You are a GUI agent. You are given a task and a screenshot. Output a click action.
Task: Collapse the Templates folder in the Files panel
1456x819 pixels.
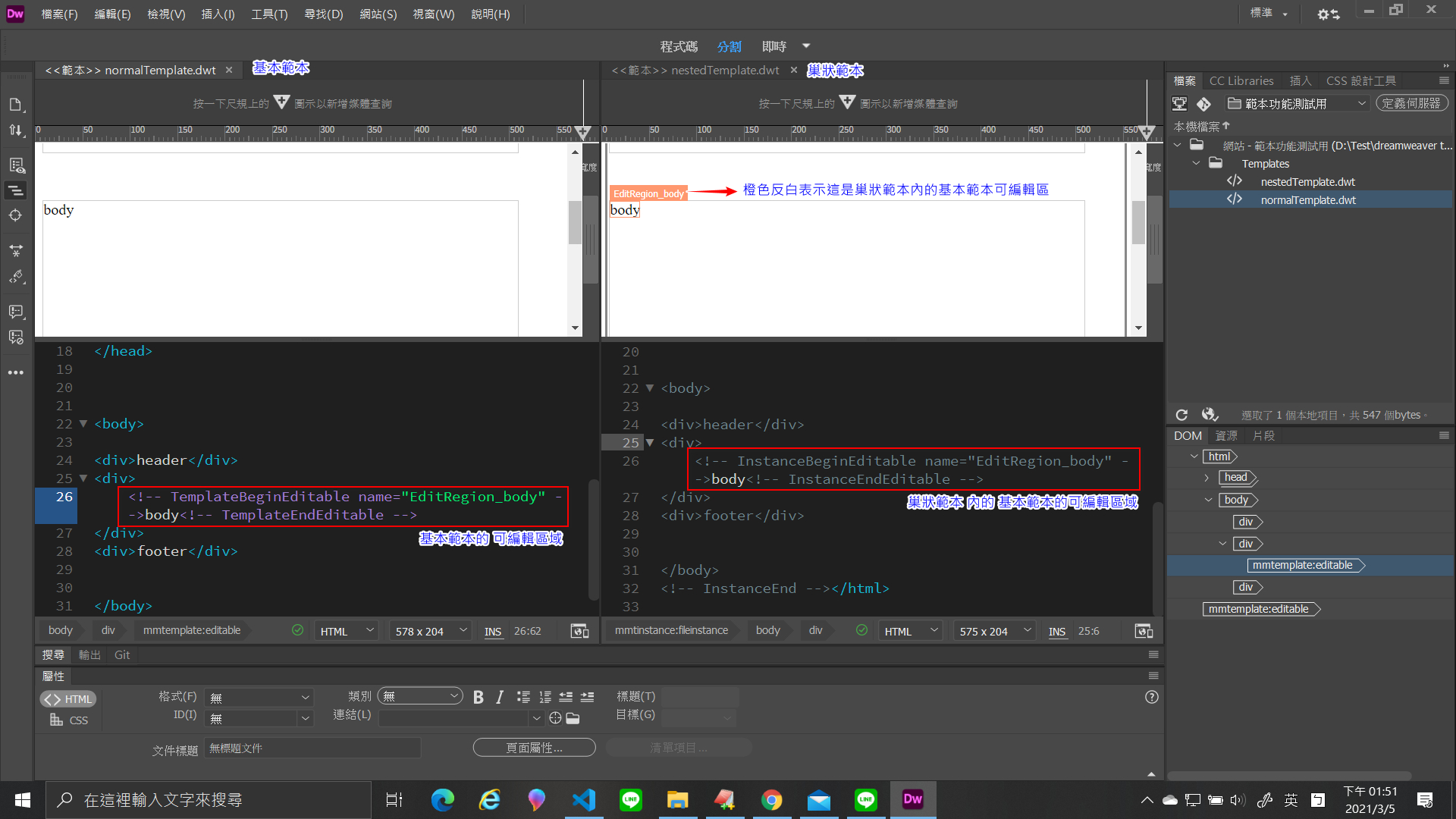1196,163
